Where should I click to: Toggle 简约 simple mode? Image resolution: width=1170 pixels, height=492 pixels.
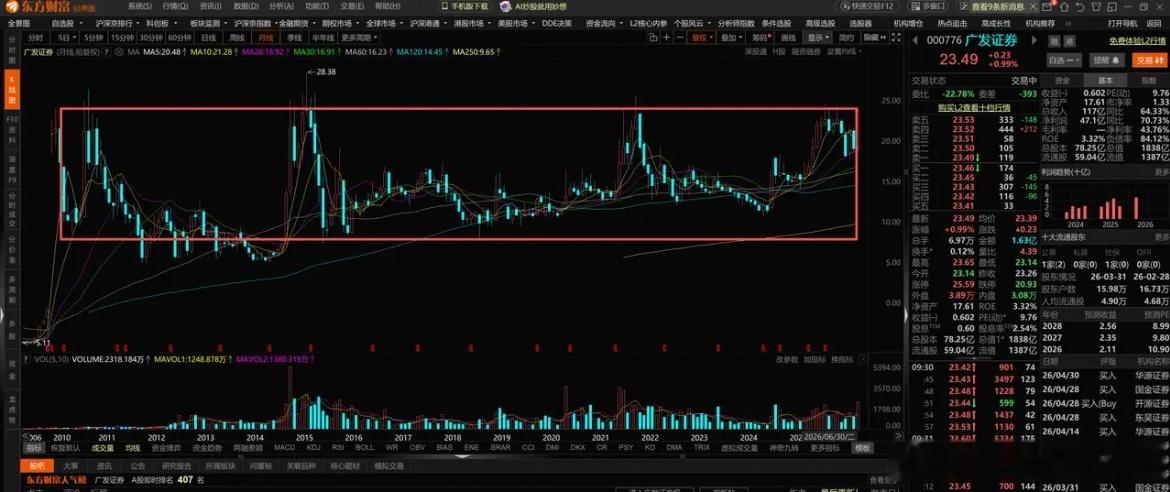point(846,37)
